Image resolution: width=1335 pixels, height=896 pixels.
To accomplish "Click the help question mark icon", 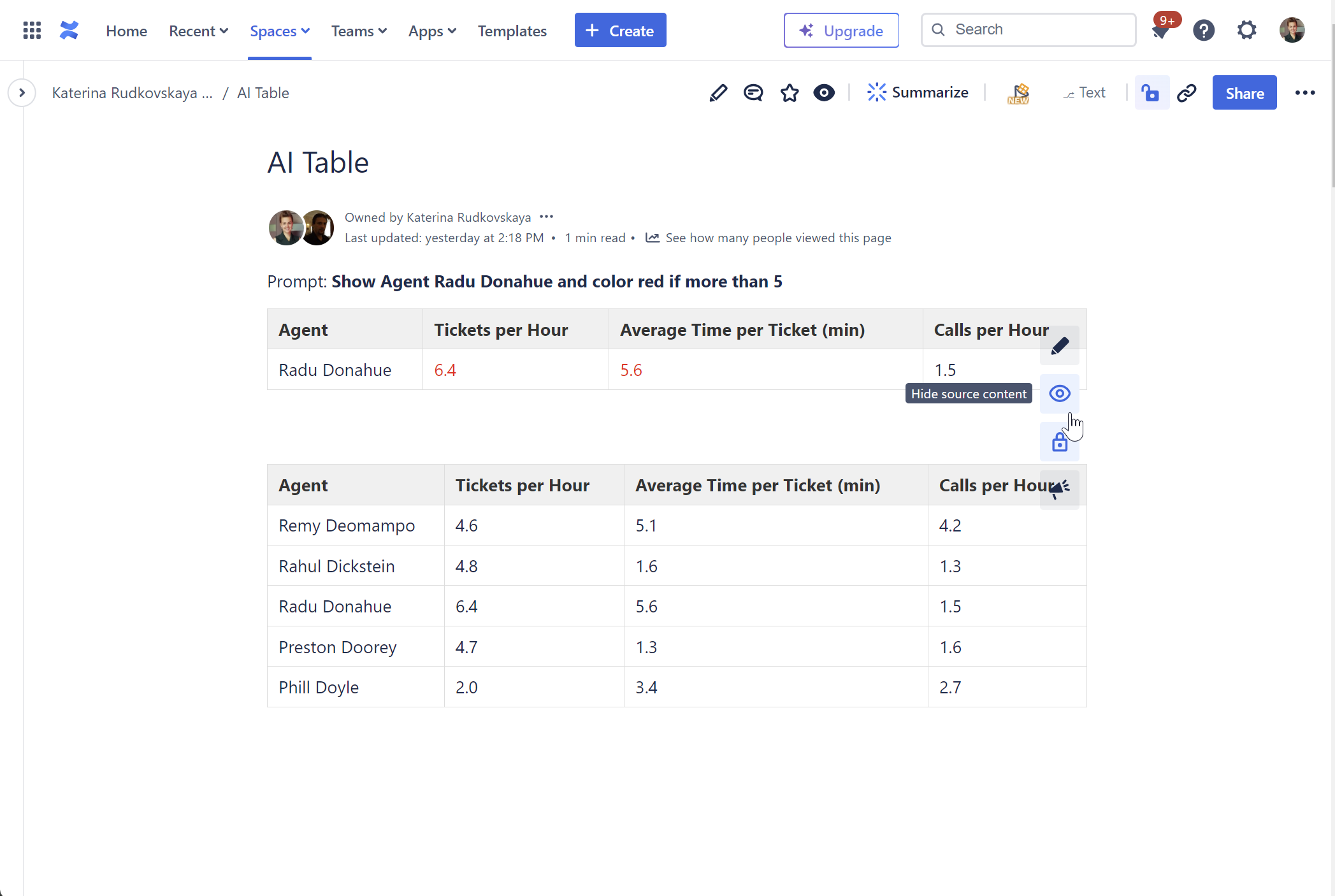I will point(1204,31).
